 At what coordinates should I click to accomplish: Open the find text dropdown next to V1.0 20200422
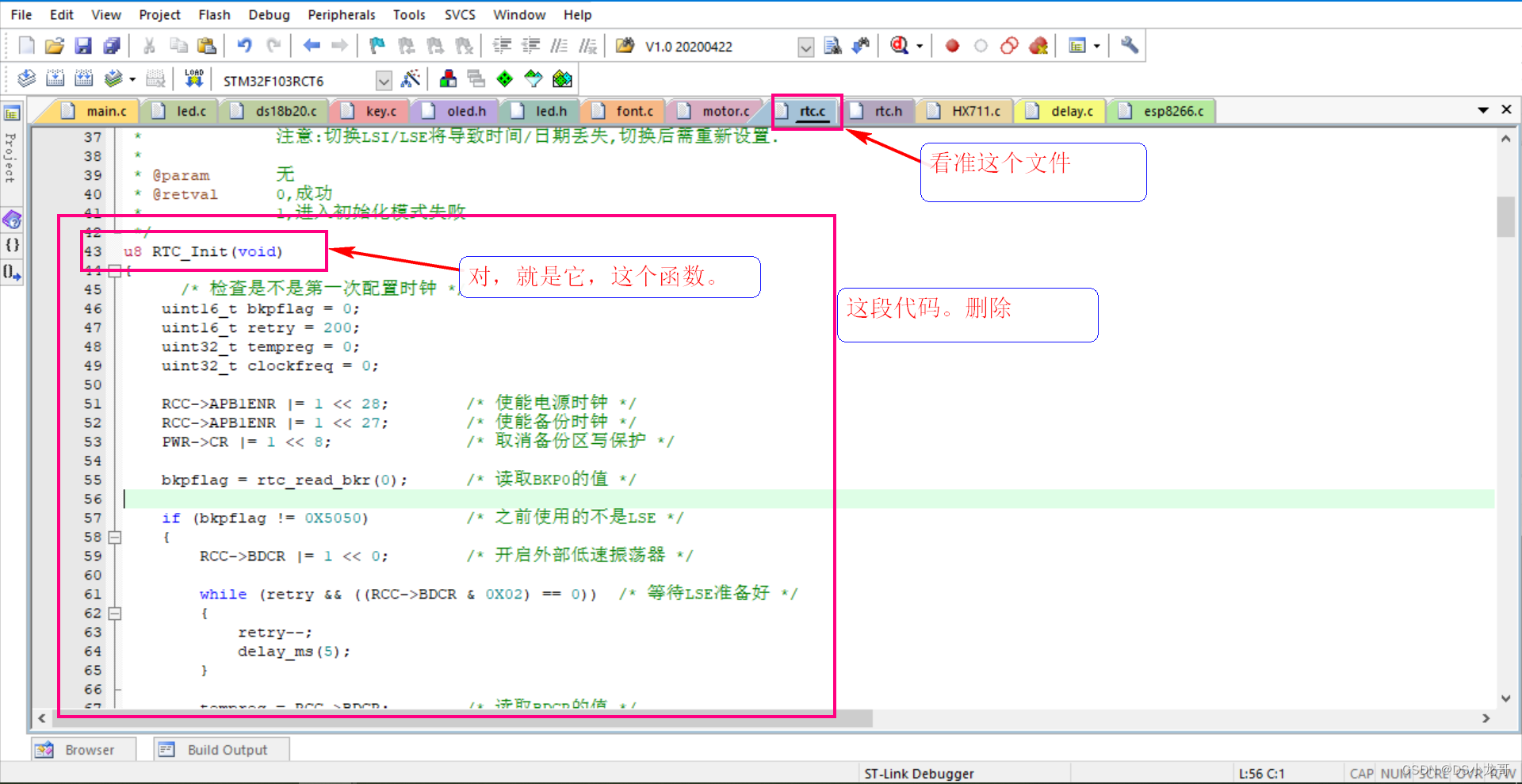(x=805, y=47)
